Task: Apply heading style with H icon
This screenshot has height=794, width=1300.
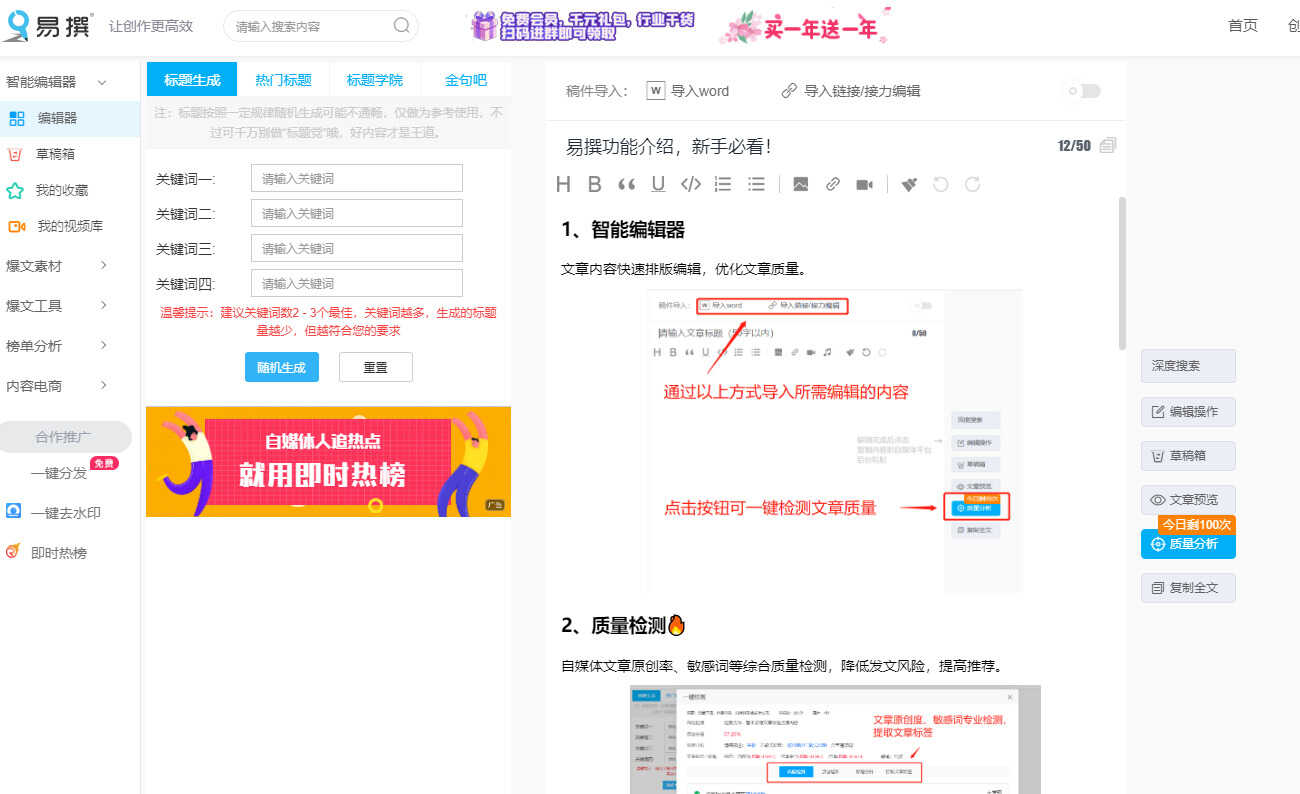Action: [x=563, y=184]
